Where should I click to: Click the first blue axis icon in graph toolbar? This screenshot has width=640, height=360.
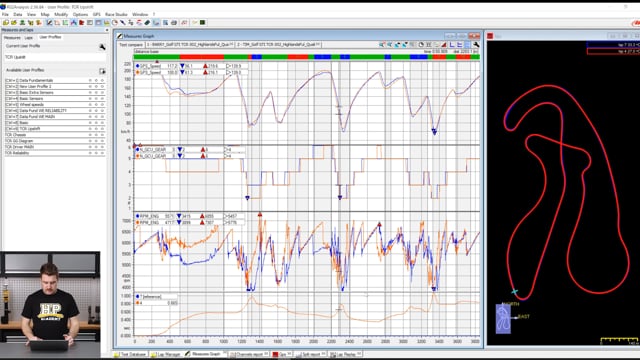coord(452,44)
